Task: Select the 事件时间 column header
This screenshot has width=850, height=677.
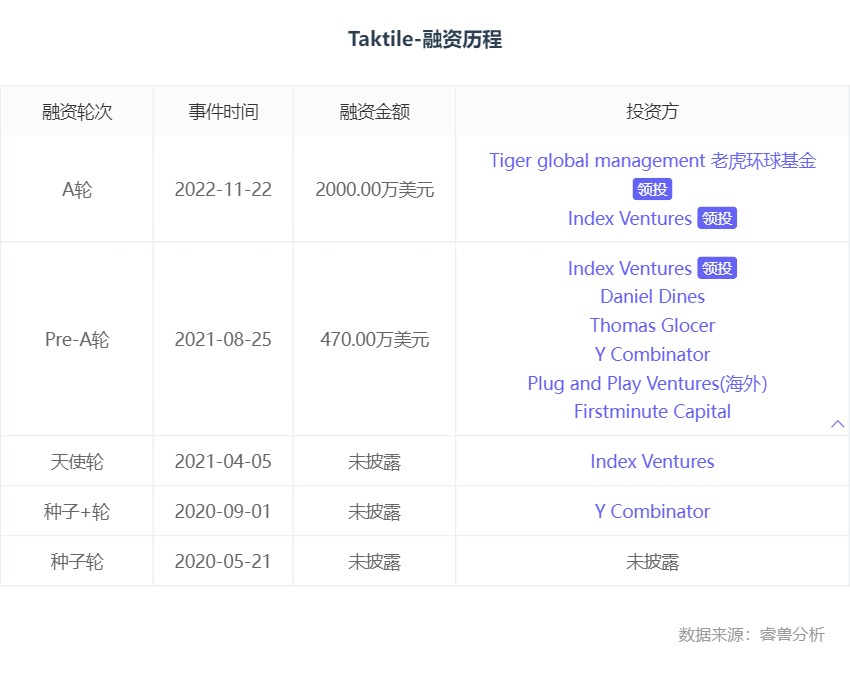Action: (223, 112)
